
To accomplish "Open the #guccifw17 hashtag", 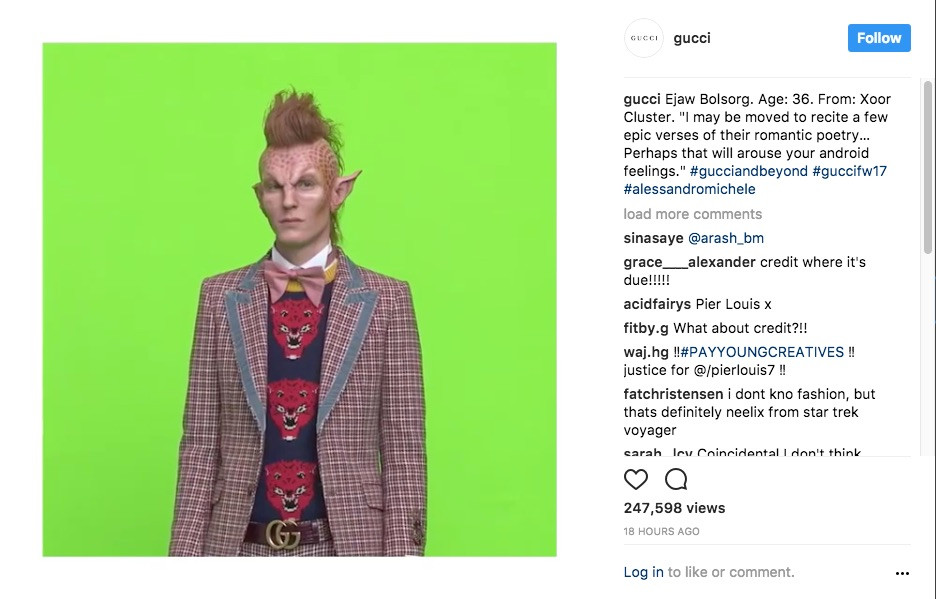I will coord(849,171).
